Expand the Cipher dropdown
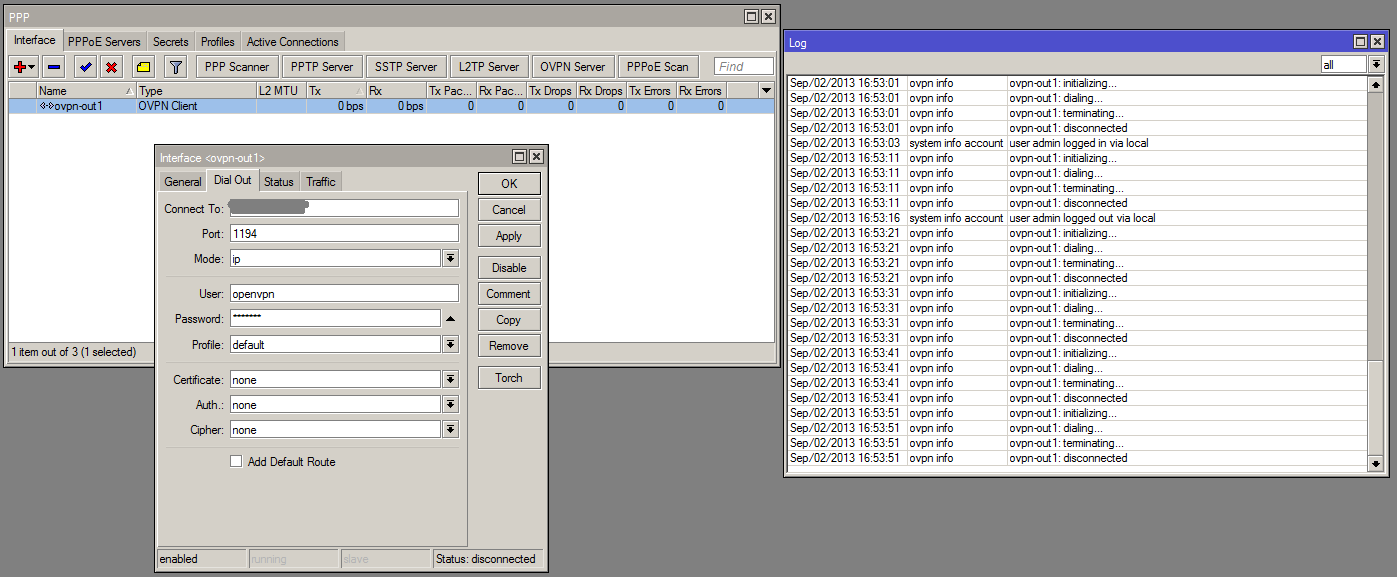1397x577 pixels. click(x=450, y=430)
